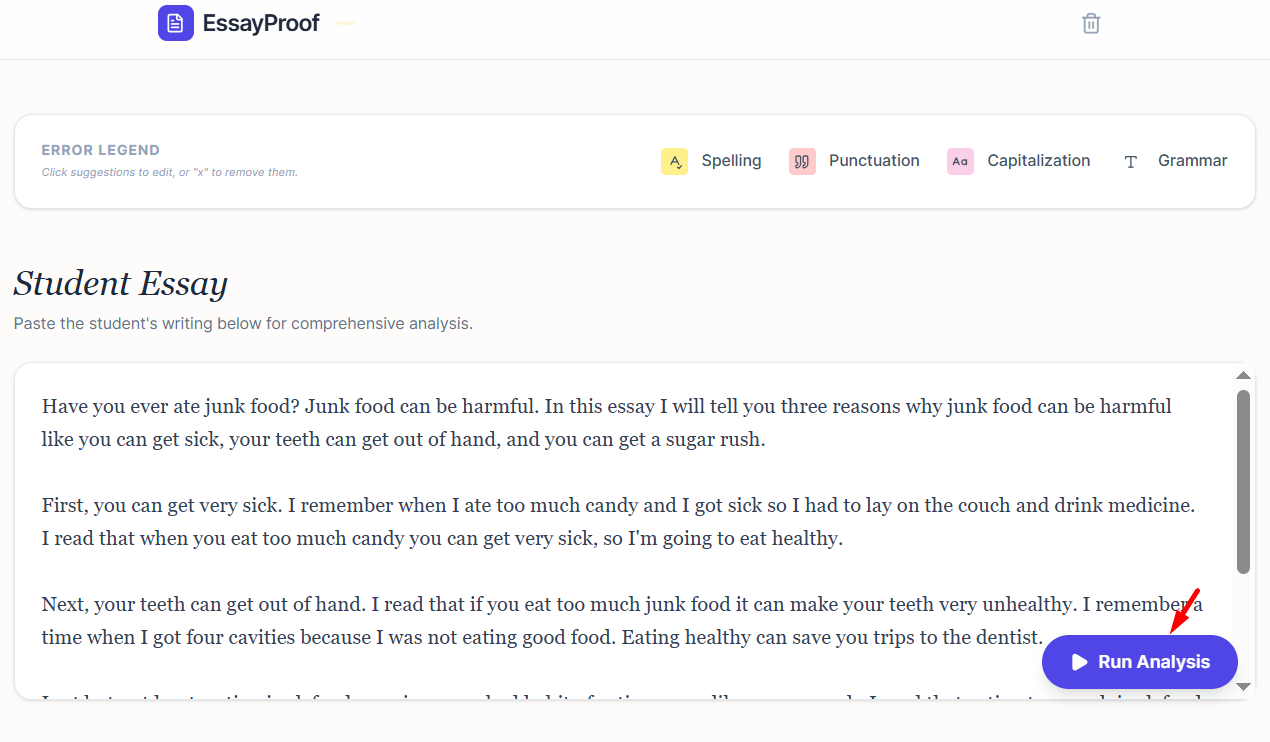
Task: Select the Punctuation legend label
Action: tap(874, 161)
